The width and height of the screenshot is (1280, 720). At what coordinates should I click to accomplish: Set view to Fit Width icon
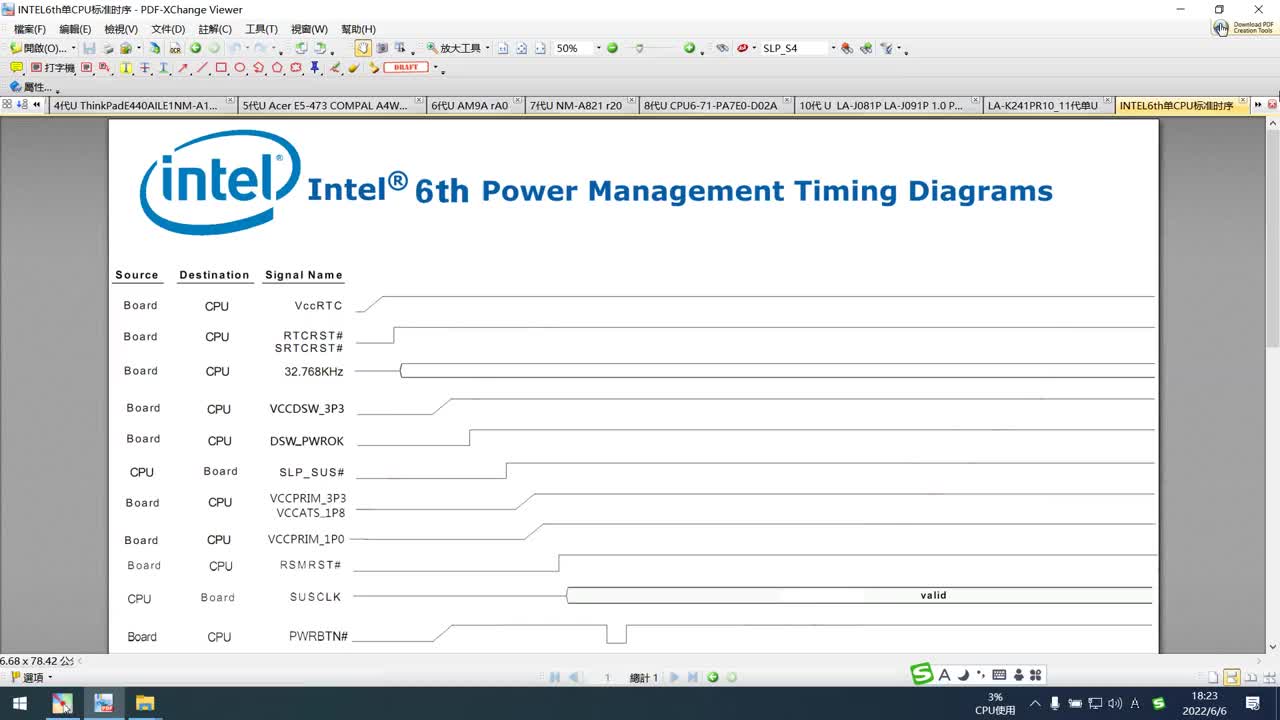(540, 48)
